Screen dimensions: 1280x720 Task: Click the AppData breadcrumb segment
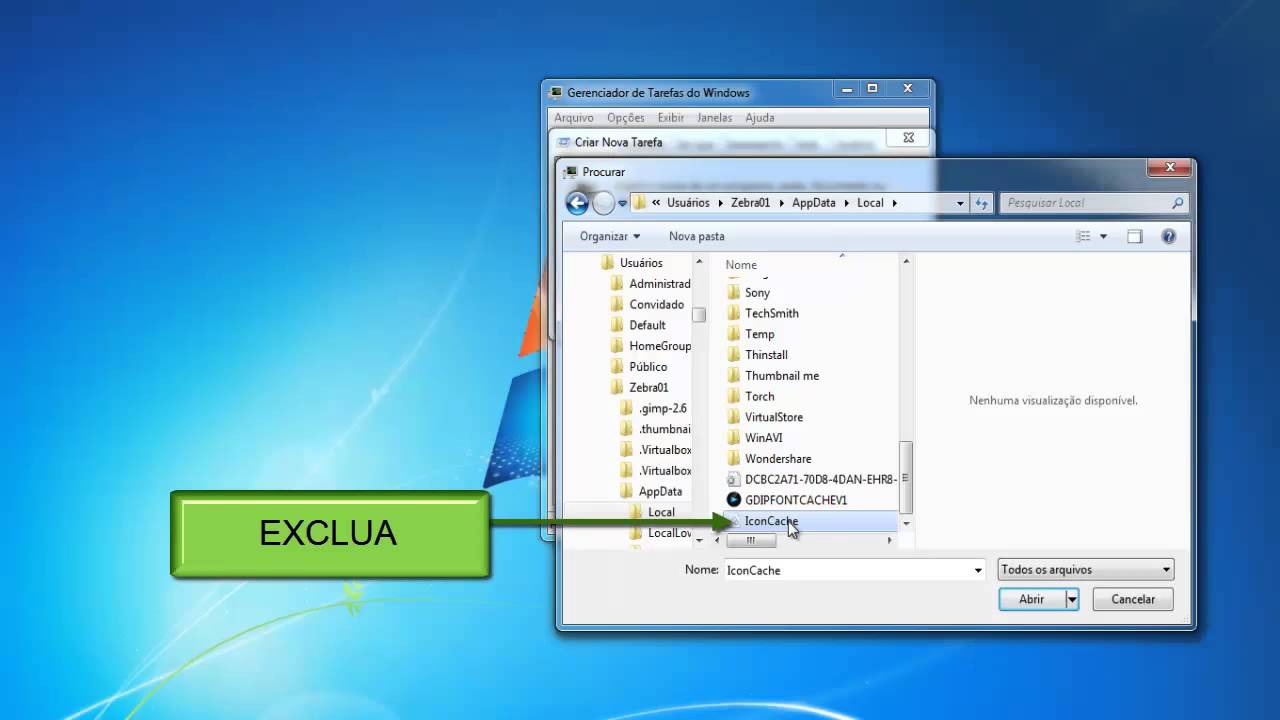(814, 203)
